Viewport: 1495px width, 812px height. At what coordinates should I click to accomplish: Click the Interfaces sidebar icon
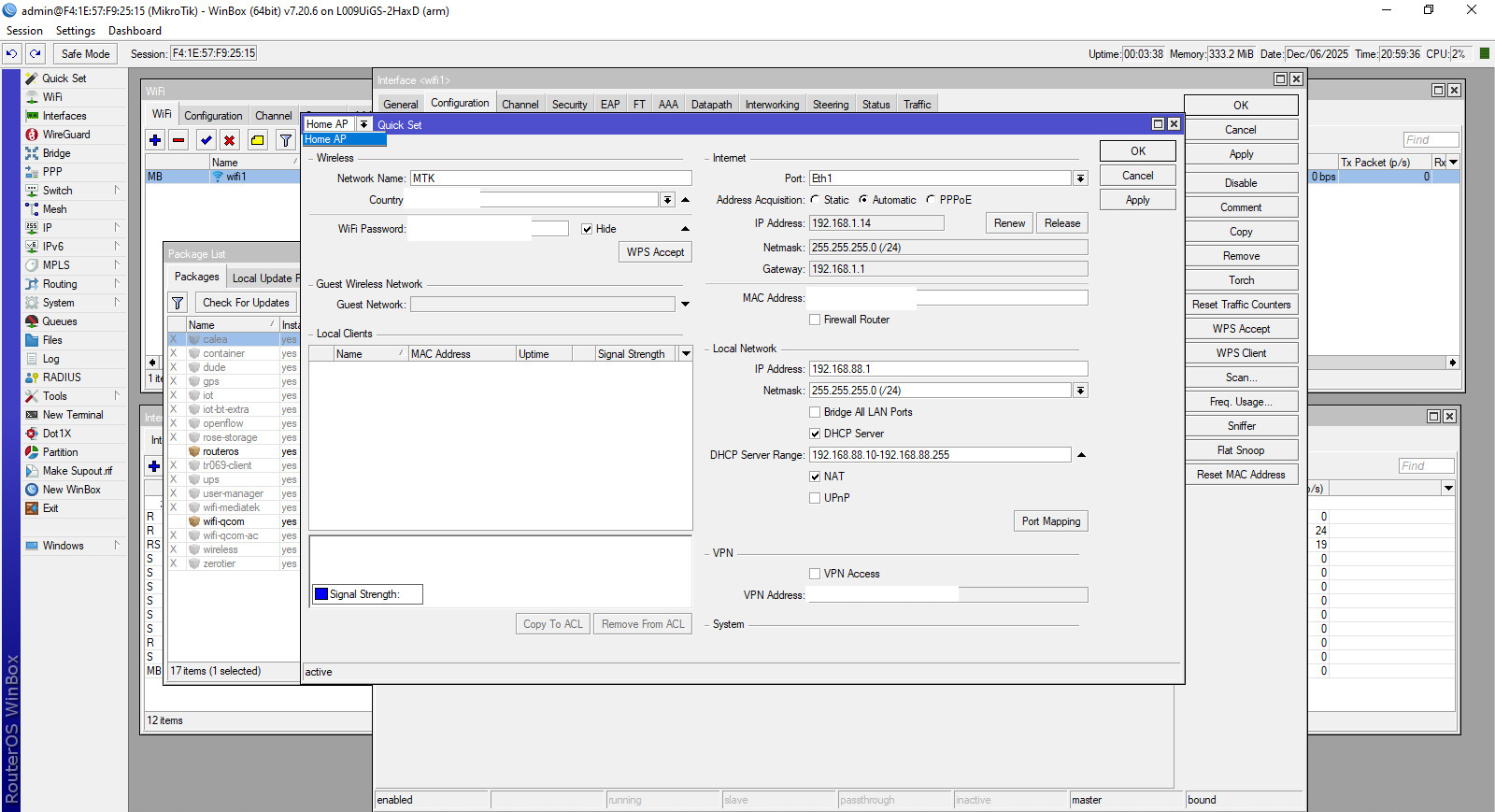tap(32, 116)
